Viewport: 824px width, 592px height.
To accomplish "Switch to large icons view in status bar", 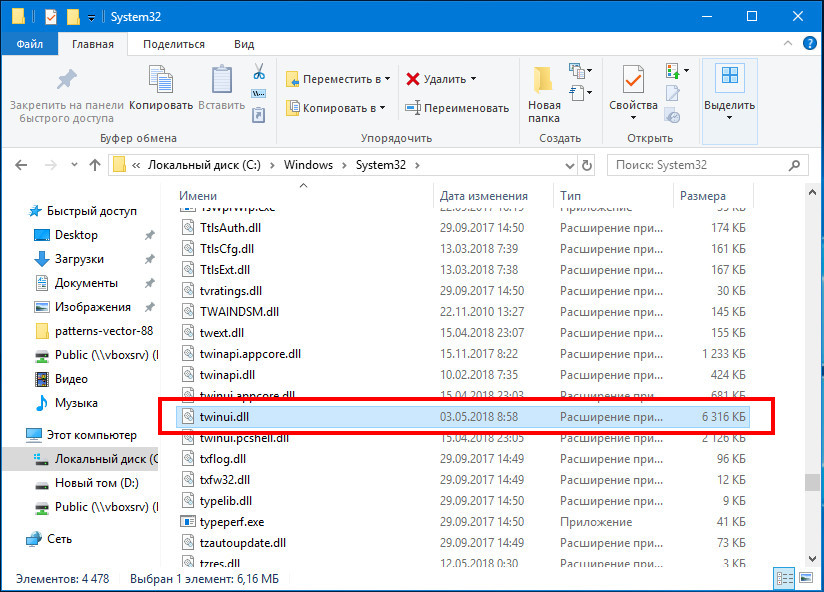I will point(806,579).
